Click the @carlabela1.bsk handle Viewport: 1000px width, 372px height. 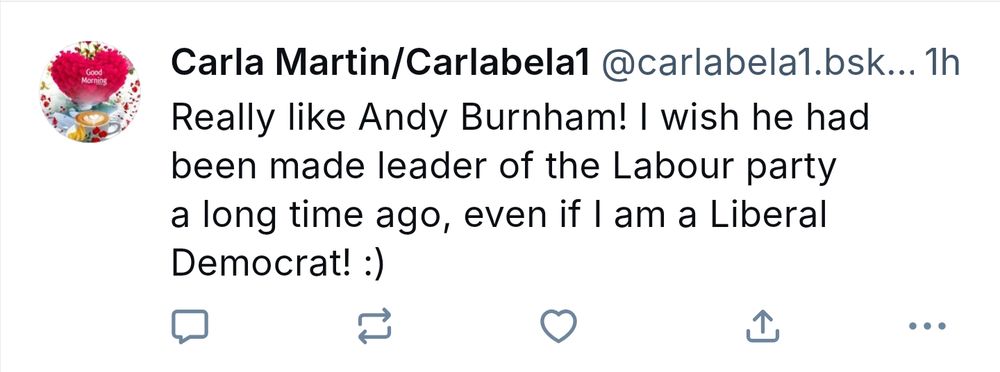pyautogui.click(x=756, y=64)
